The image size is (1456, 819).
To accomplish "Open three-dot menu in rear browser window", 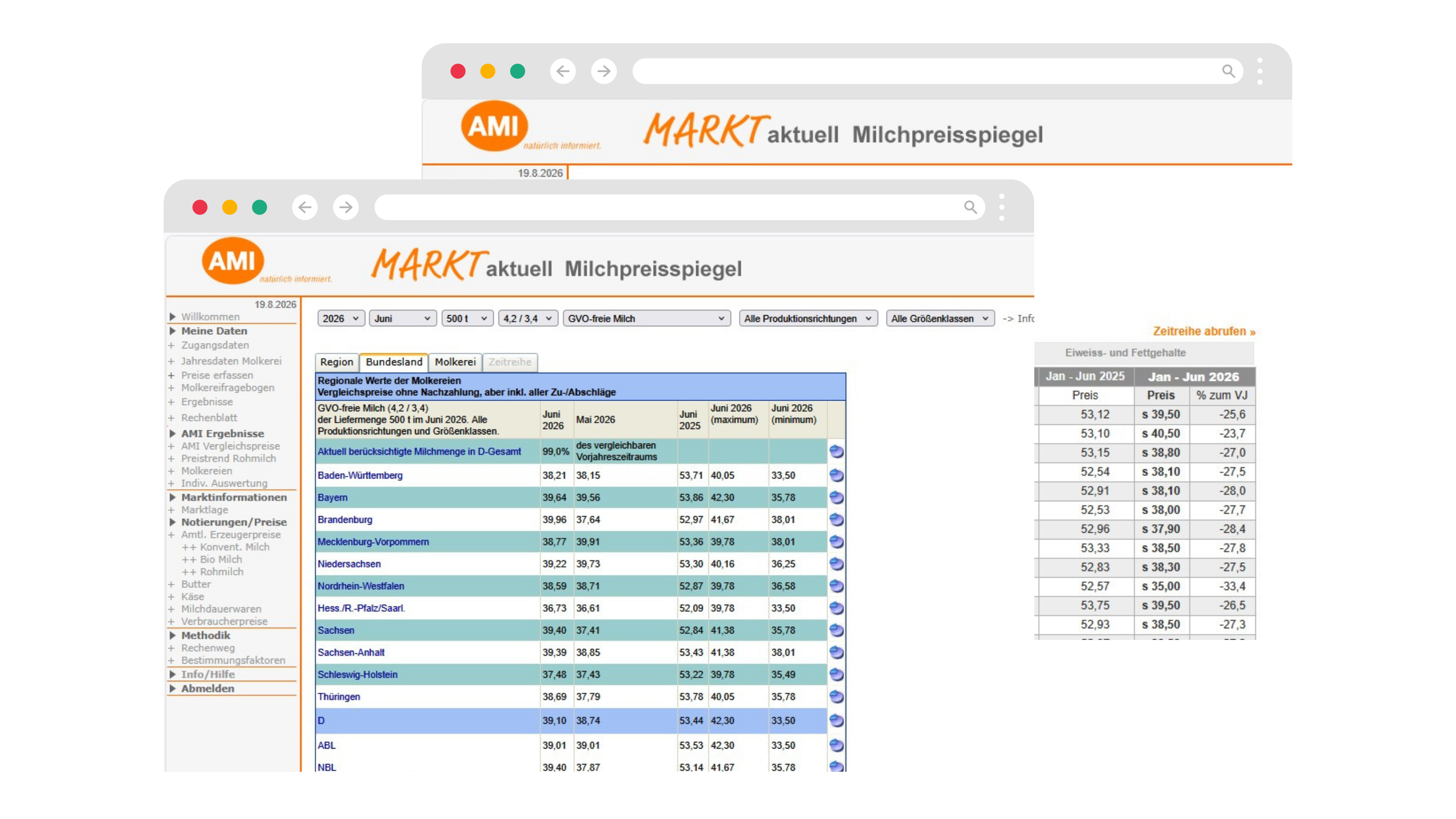I will 1260,71.
